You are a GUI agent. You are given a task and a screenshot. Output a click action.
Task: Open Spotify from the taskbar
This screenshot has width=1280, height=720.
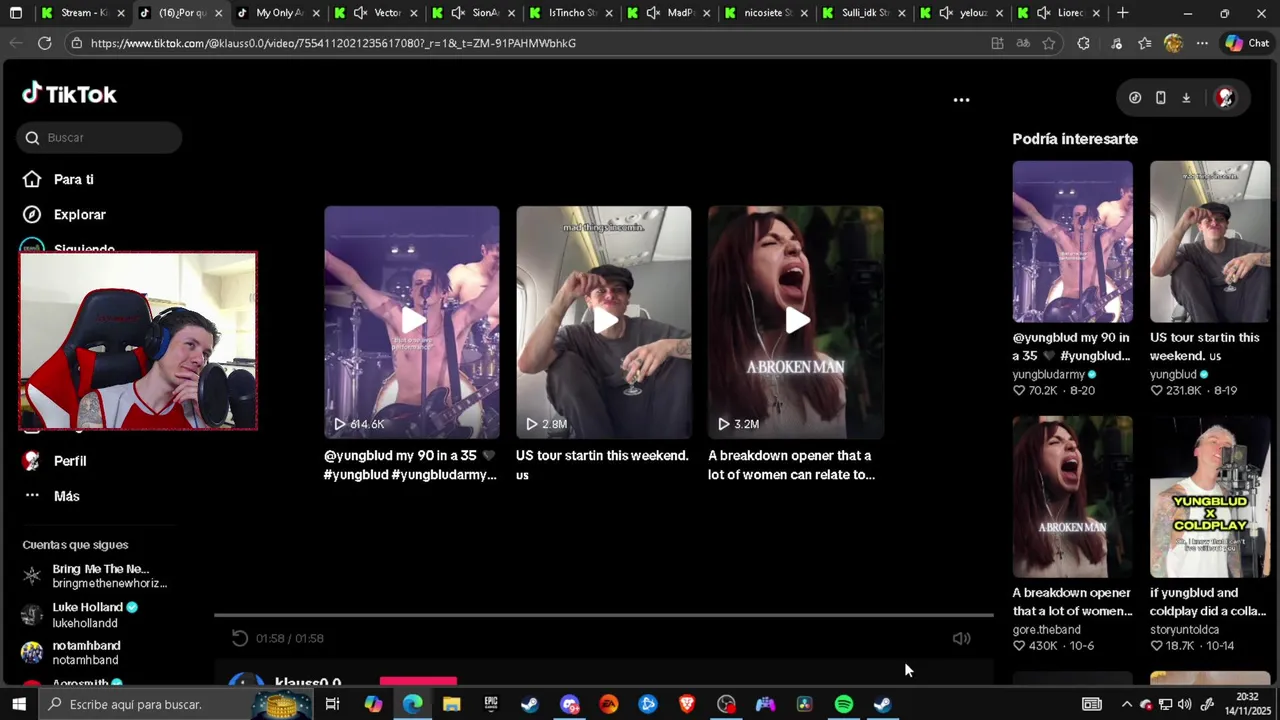[844, 704]
